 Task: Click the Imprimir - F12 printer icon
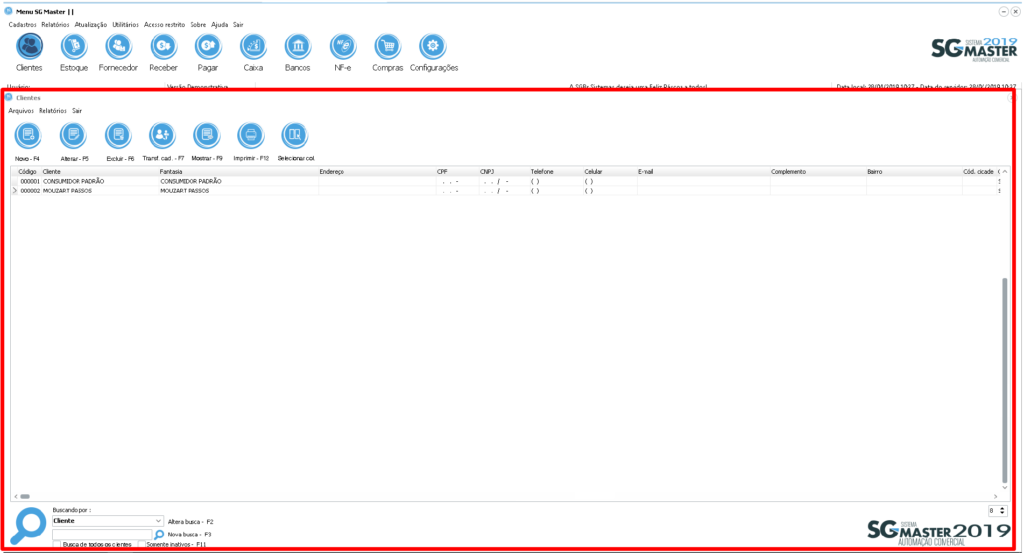(x=250, y=135)
